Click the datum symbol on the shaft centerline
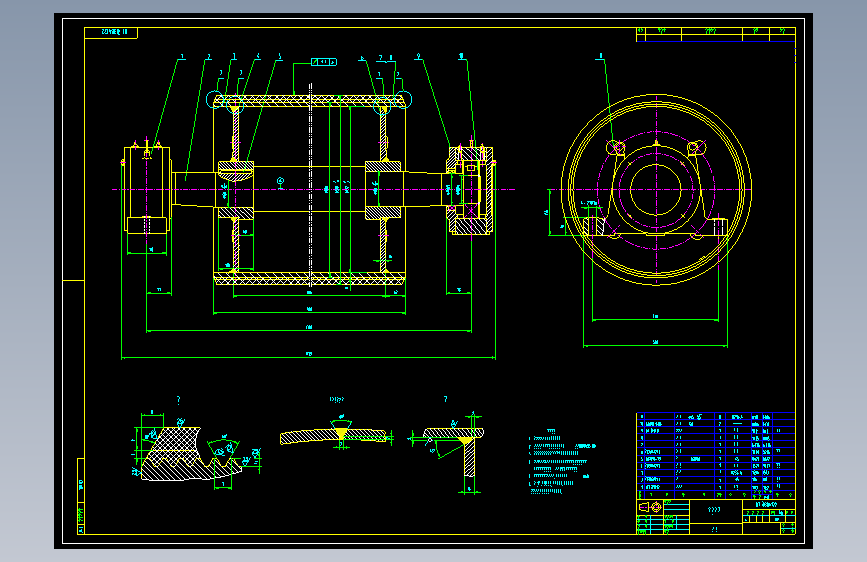This screenshot has height=562, width=867. (281, 183)
